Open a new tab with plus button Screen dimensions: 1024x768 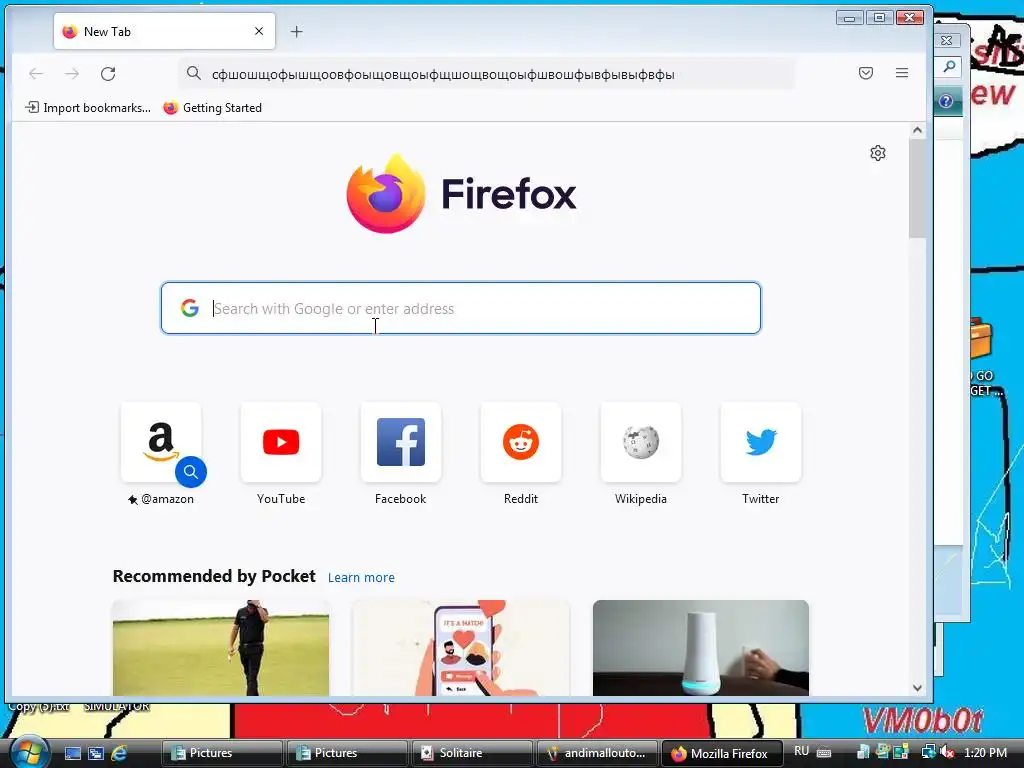[296, 31]
